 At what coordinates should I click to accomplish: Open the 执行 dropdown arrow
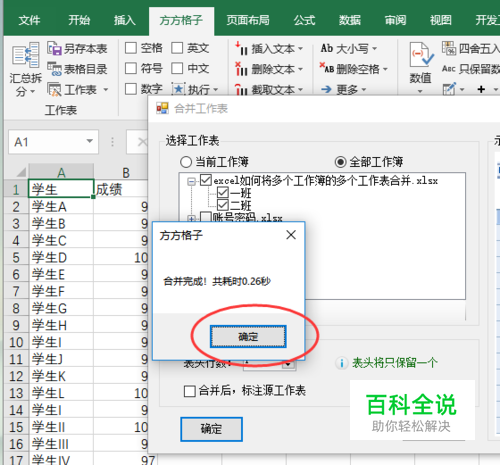215,90
